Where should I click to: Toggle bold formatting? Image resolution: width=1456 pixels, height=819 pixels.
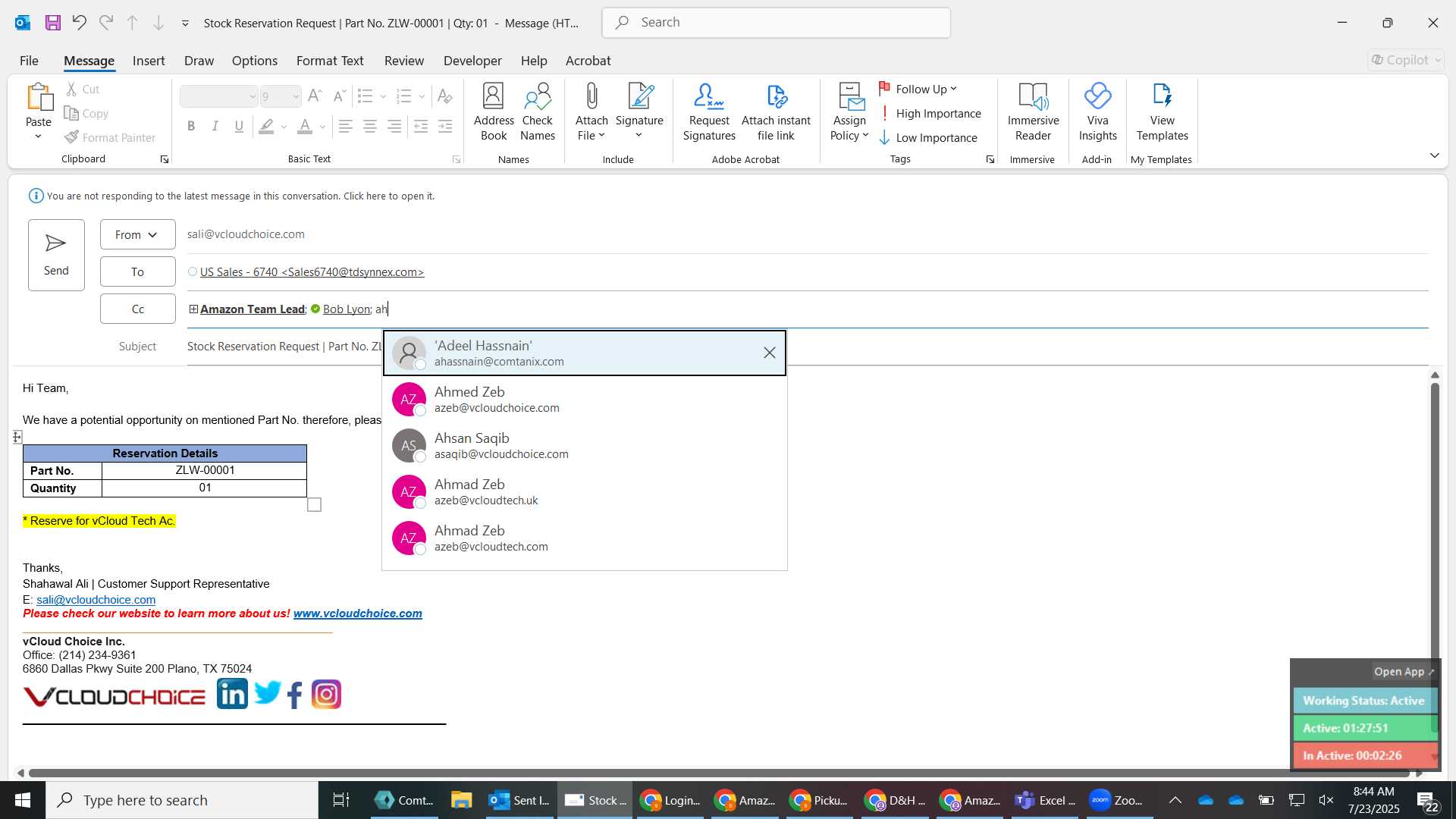(191, 127)
